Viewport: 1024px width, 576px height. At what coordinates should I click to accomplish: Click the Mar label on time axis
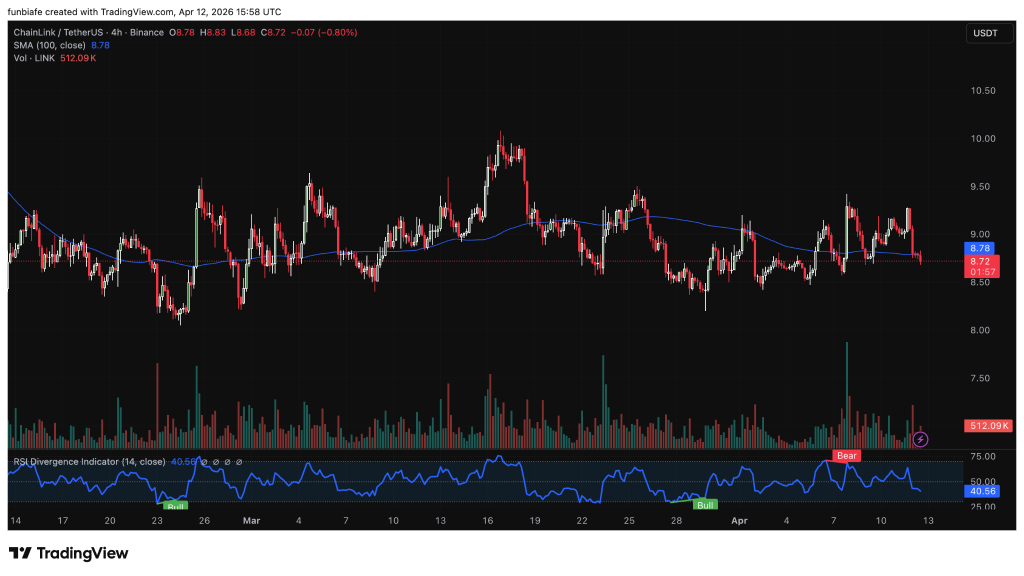point(251,521)
